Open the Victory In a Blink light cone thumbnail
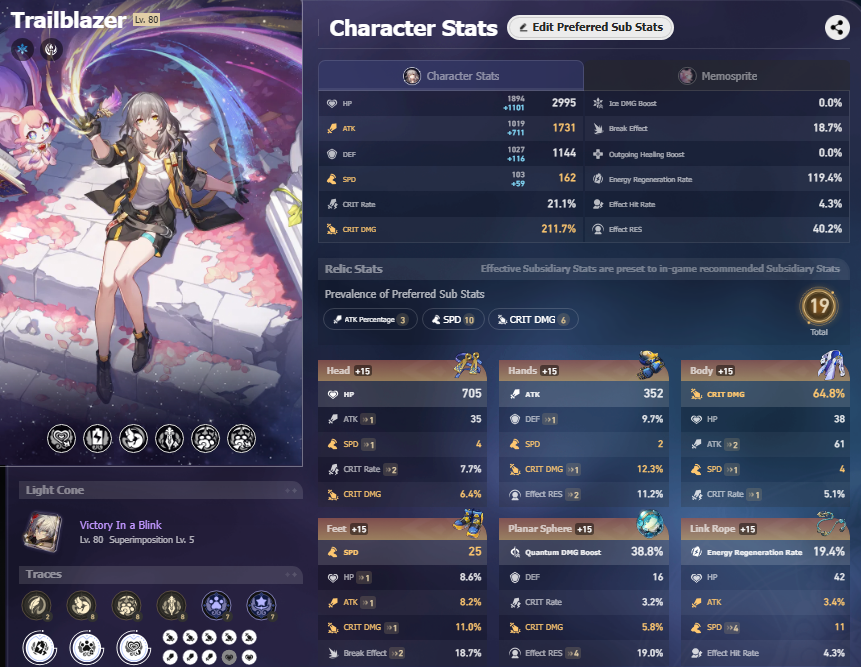861x667 pixels. (x=43, y=531)
